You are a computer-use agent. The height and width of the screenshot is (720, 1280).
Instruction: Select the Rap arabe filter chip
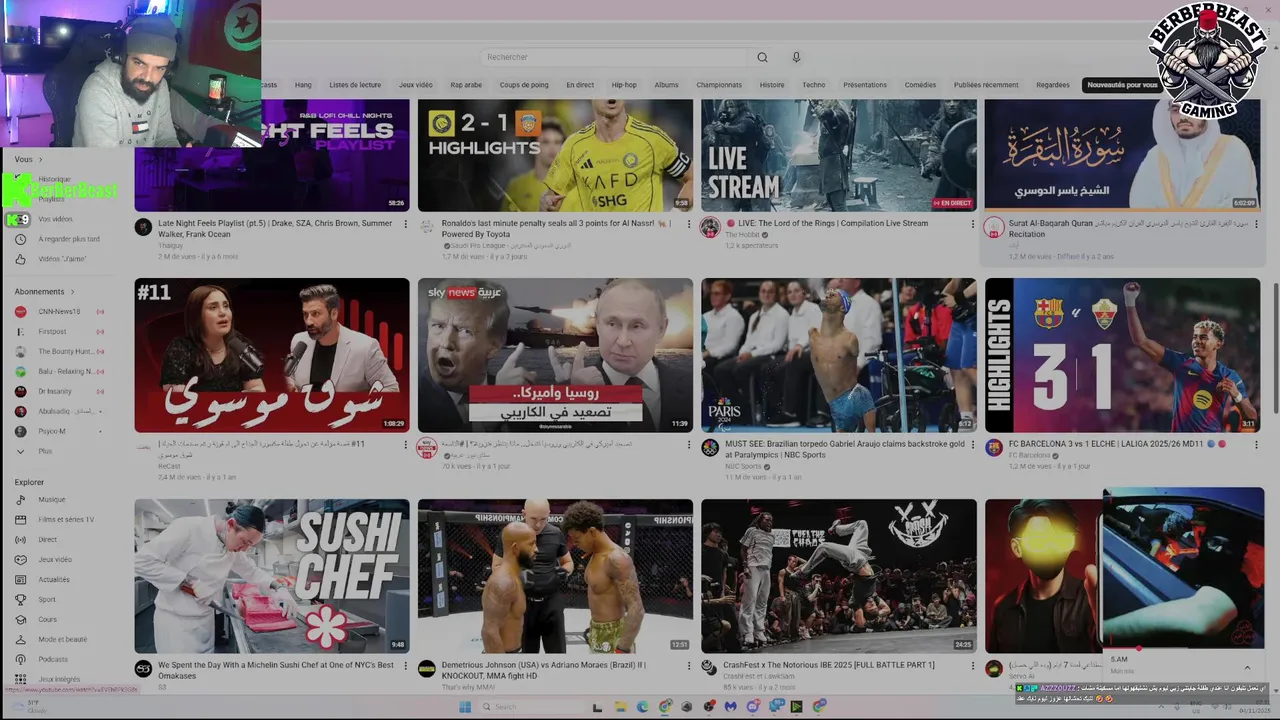pos(466,85)
